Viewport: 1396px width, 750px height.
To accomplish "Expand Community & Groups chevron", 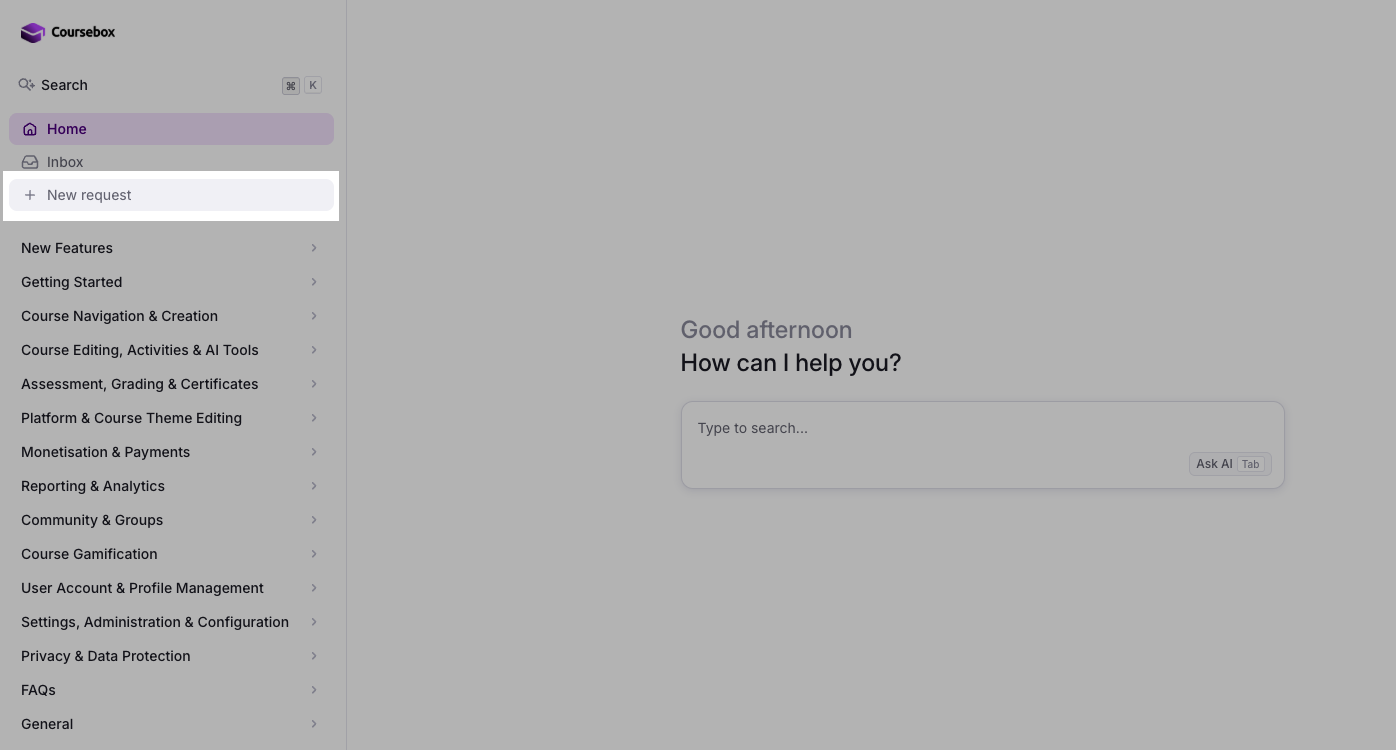I will click(314, 520).
